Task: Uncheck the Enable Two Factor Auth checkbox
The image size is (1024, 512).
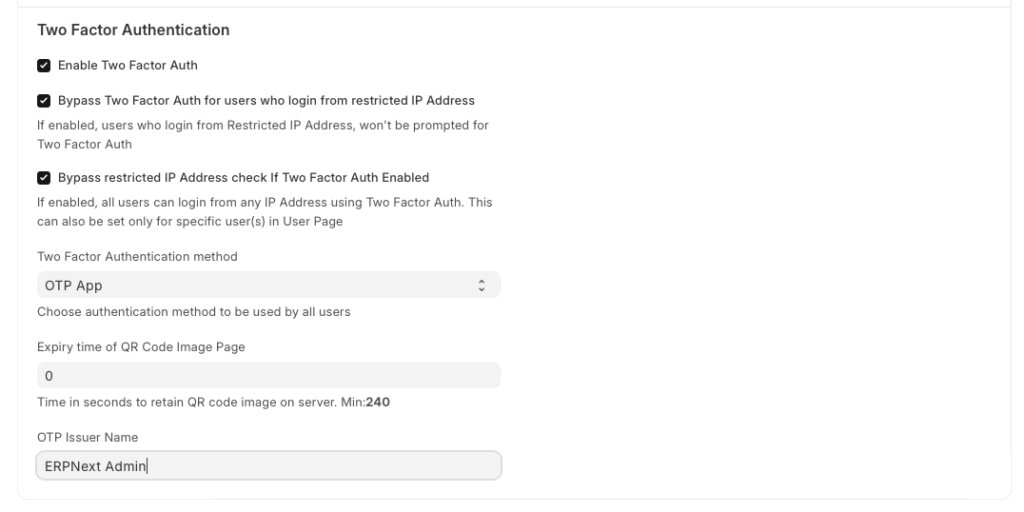Action: click(x=43, y=66)
